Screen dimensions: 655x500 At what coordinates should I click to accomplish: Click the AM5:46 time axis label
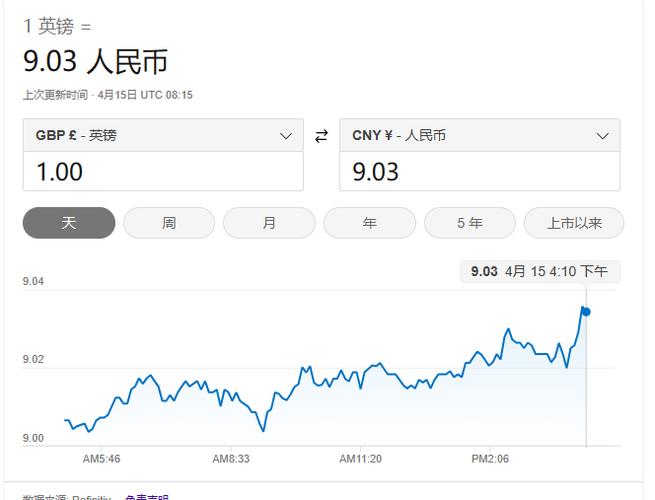tap(102, 459)
